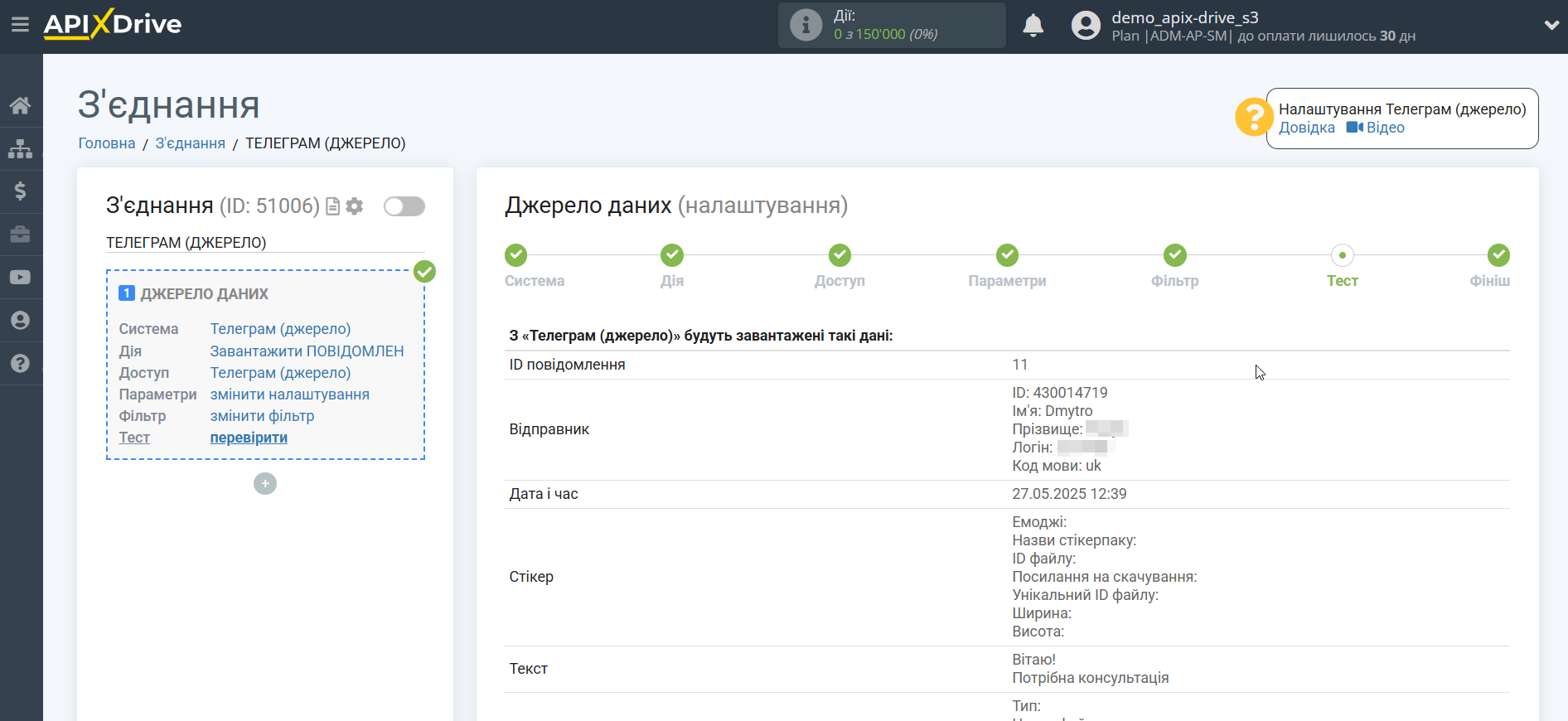This screenshot has width=1568, height=721.
Task: Go to Дія step
Action: (x=672, y=255)
